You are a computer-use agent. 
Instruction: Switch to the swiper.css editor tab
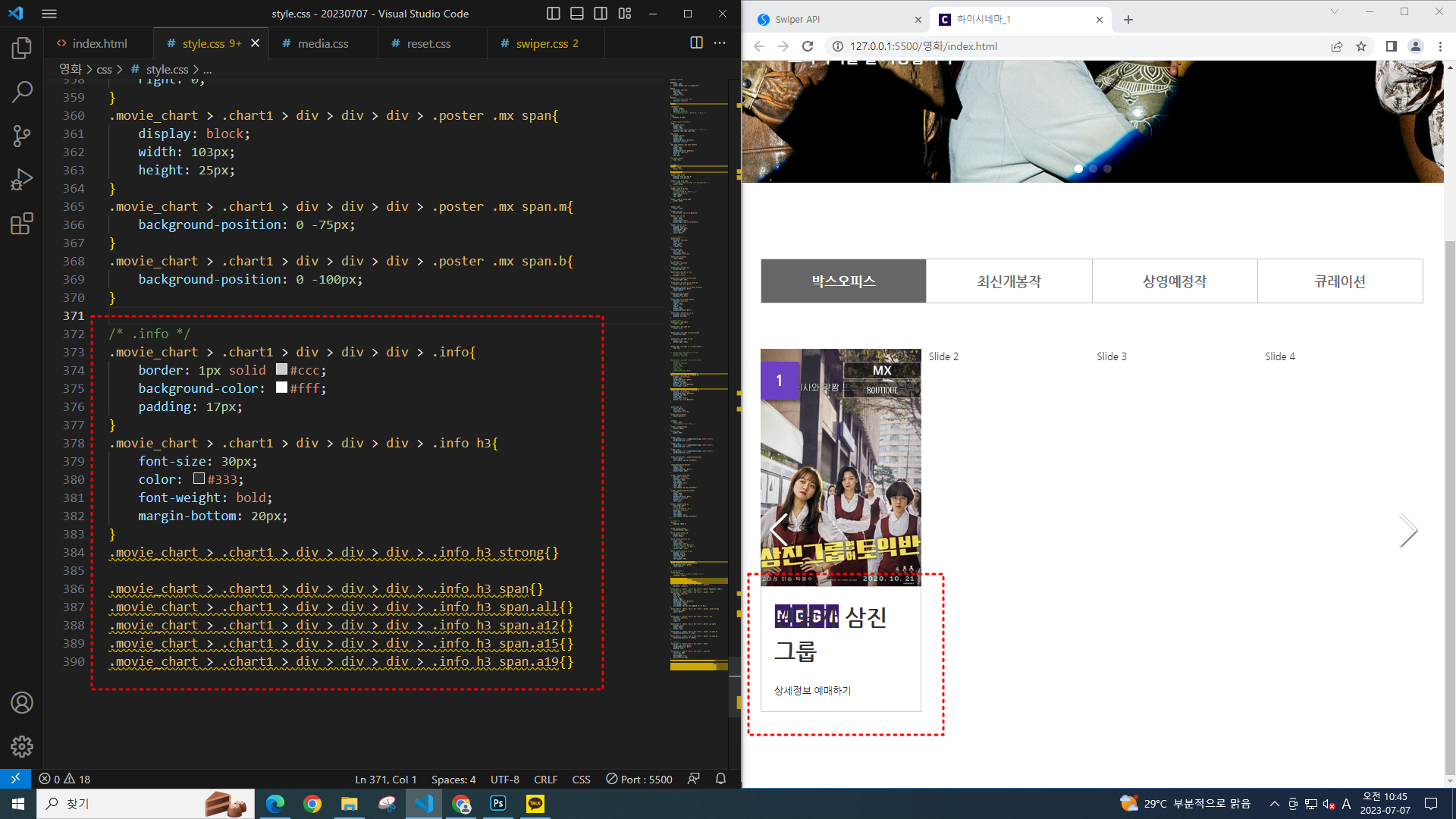click(x=541, y=43)
